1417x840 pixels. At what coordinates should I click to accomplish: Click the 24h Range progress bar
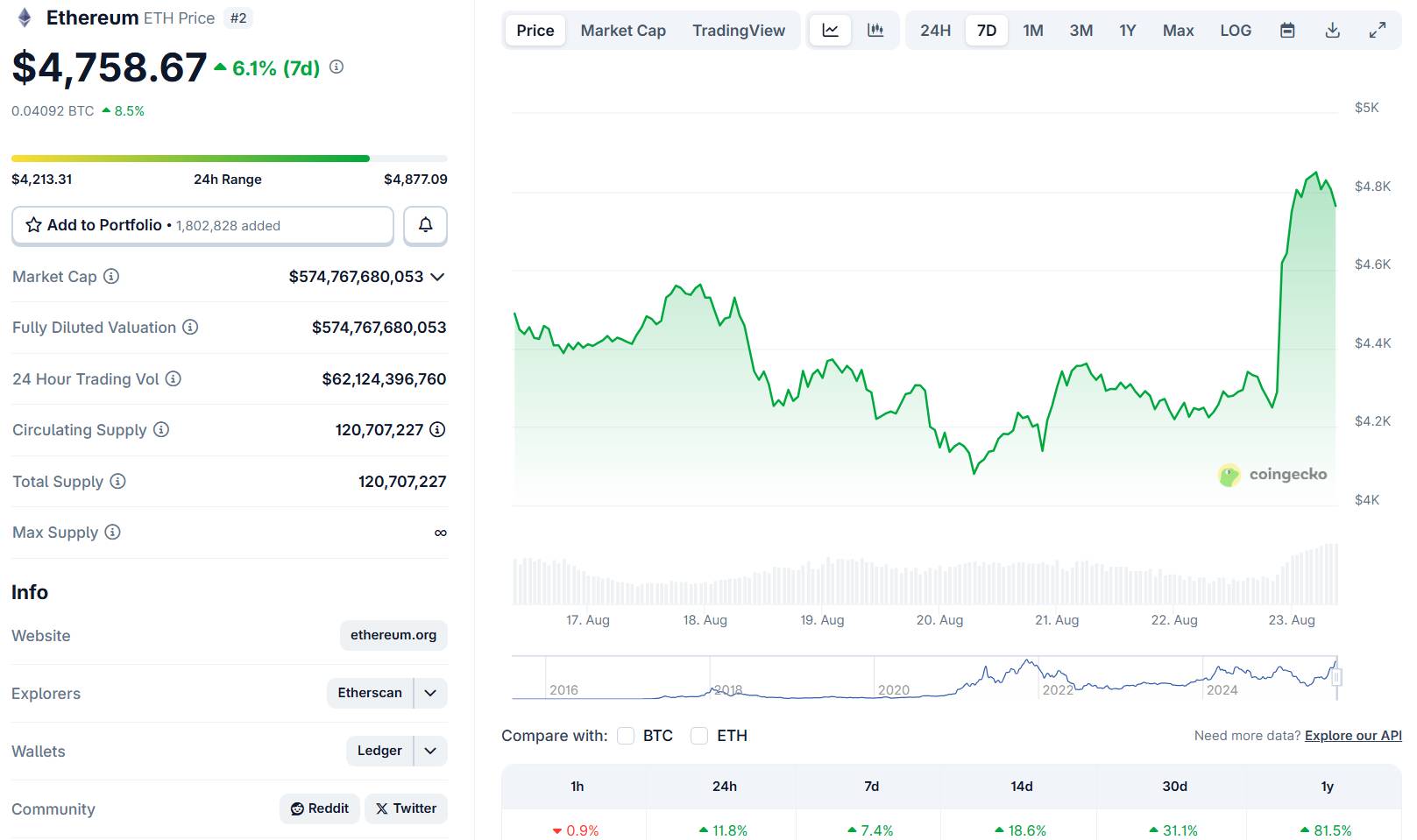pos(230,159)
